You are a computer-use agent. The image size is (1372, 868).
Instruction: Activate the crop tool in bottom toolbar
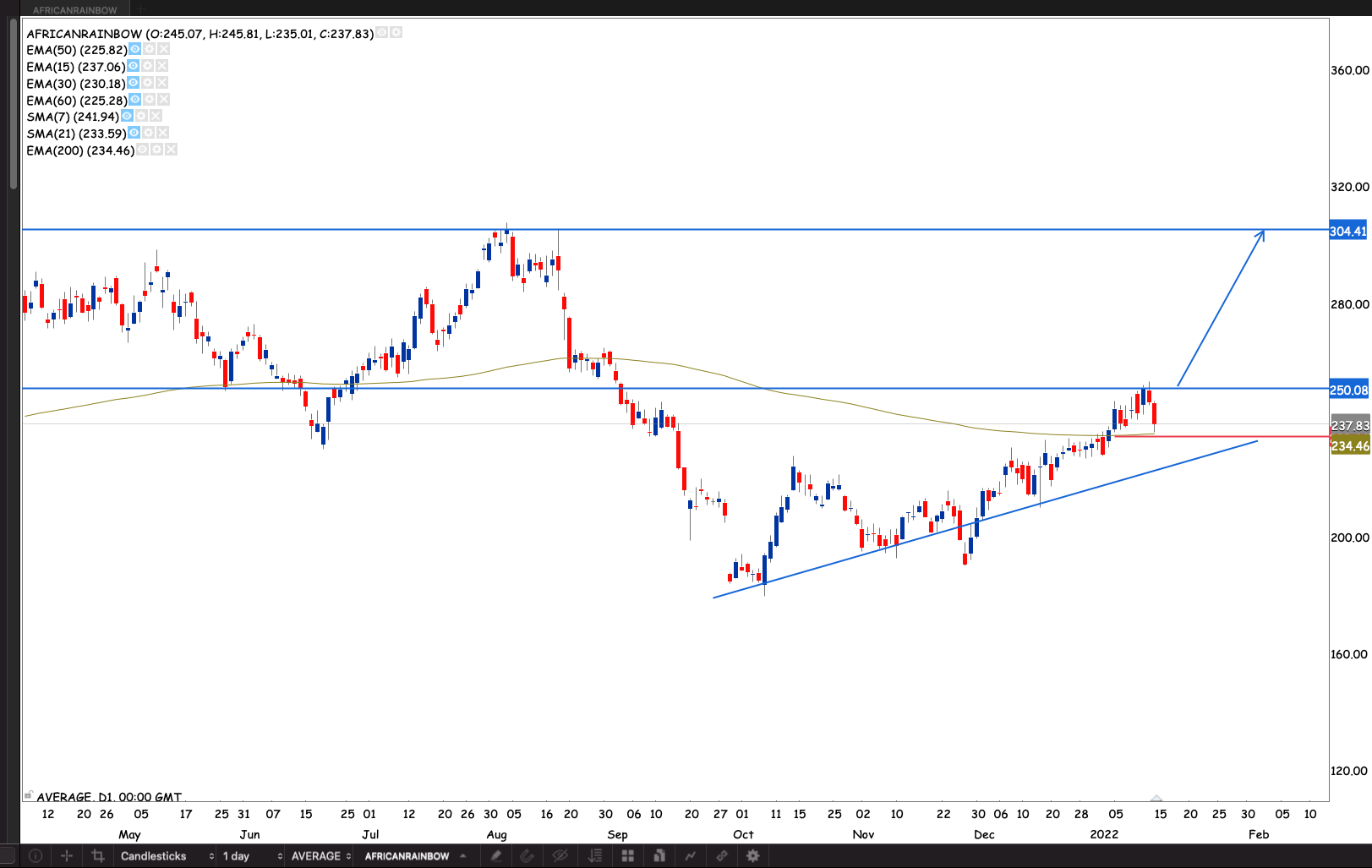(x=98, y=856)
